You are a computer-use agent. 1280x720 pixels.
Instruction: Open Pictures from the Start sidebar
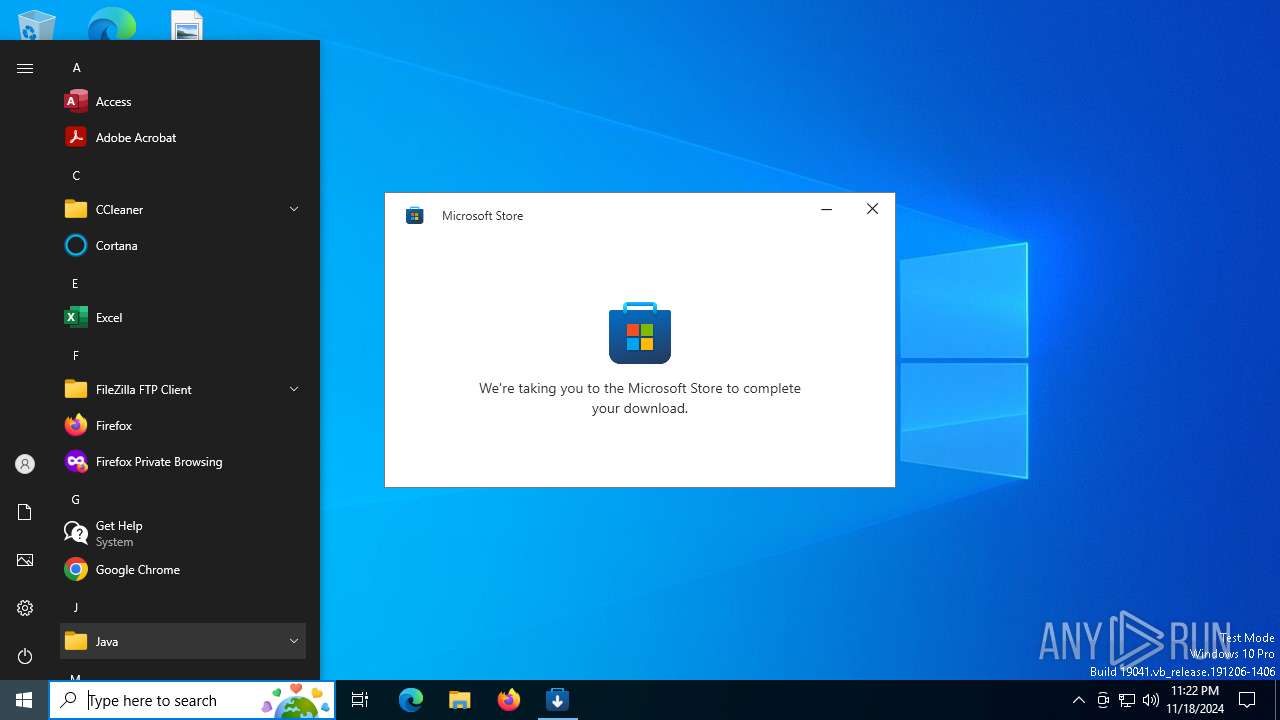(x=25, y=560)
